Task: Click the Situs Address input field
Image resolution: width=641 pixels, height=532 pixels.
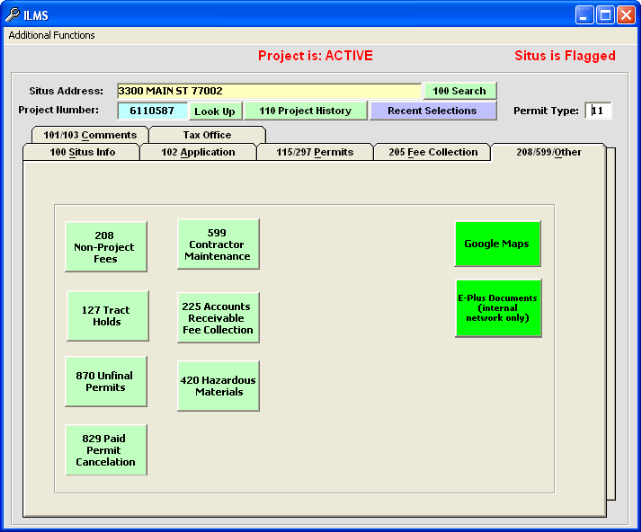Action: pyautogui.click(x=268, y=91)
